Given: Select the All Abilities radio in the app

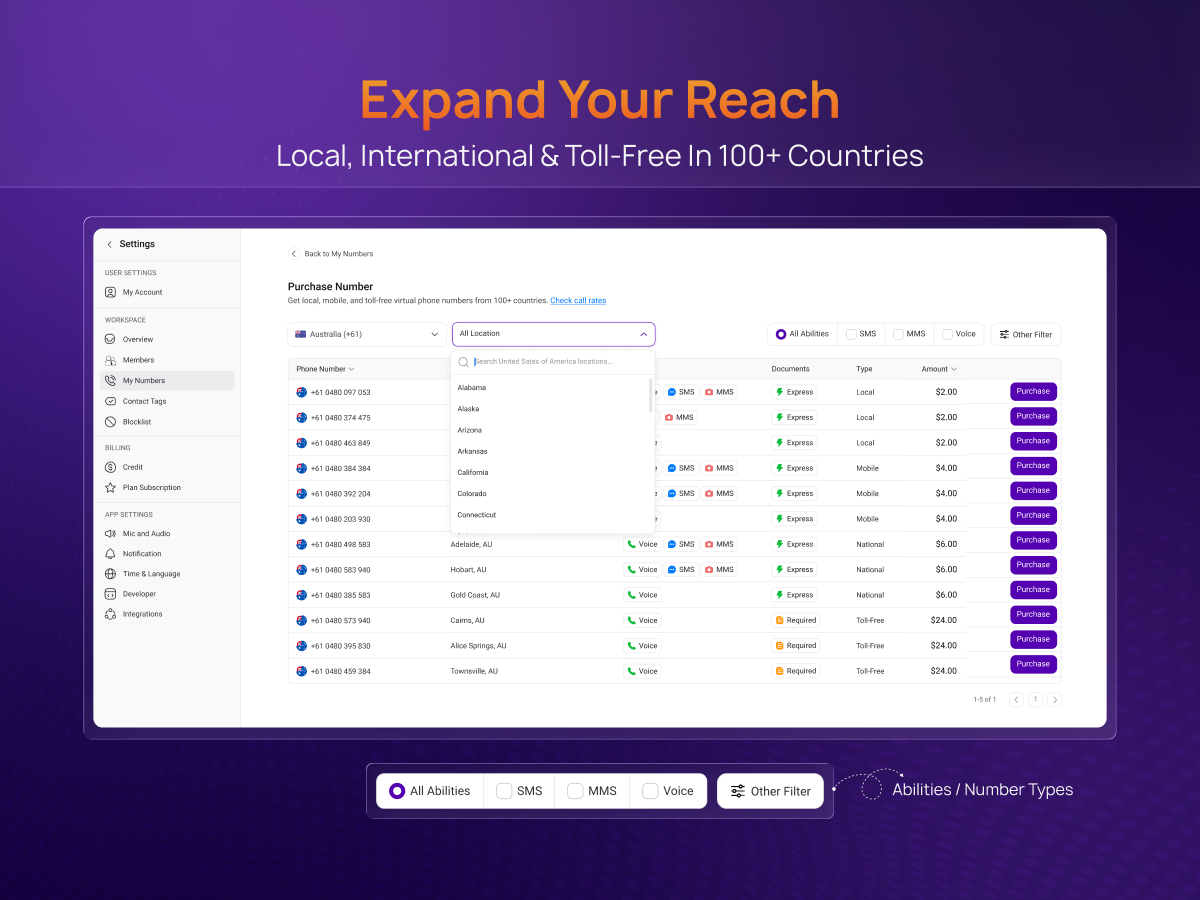Looking at the screenshot, I should pos(781,334).
